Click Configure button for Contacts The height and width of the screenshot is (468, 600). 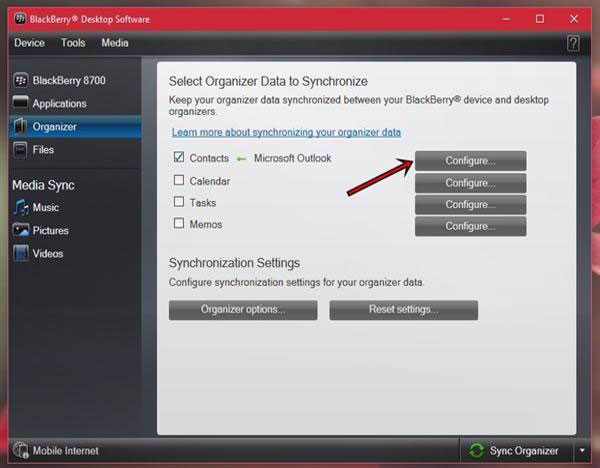point(470,161)
